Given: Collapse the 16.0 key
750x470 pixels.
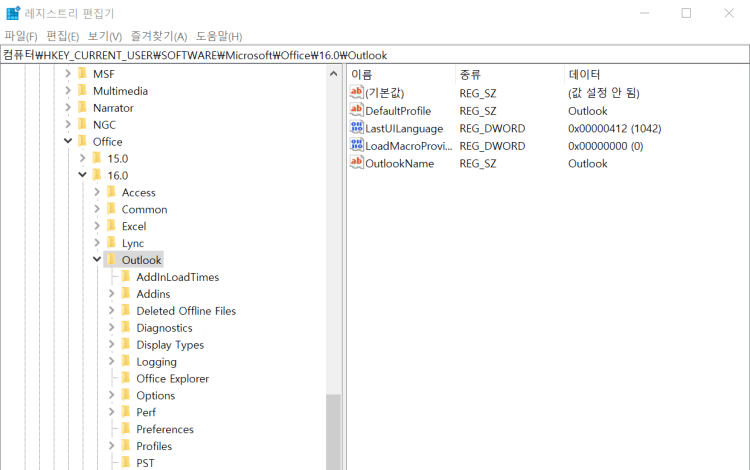Looking at the screenshot, I should [82, 175].
